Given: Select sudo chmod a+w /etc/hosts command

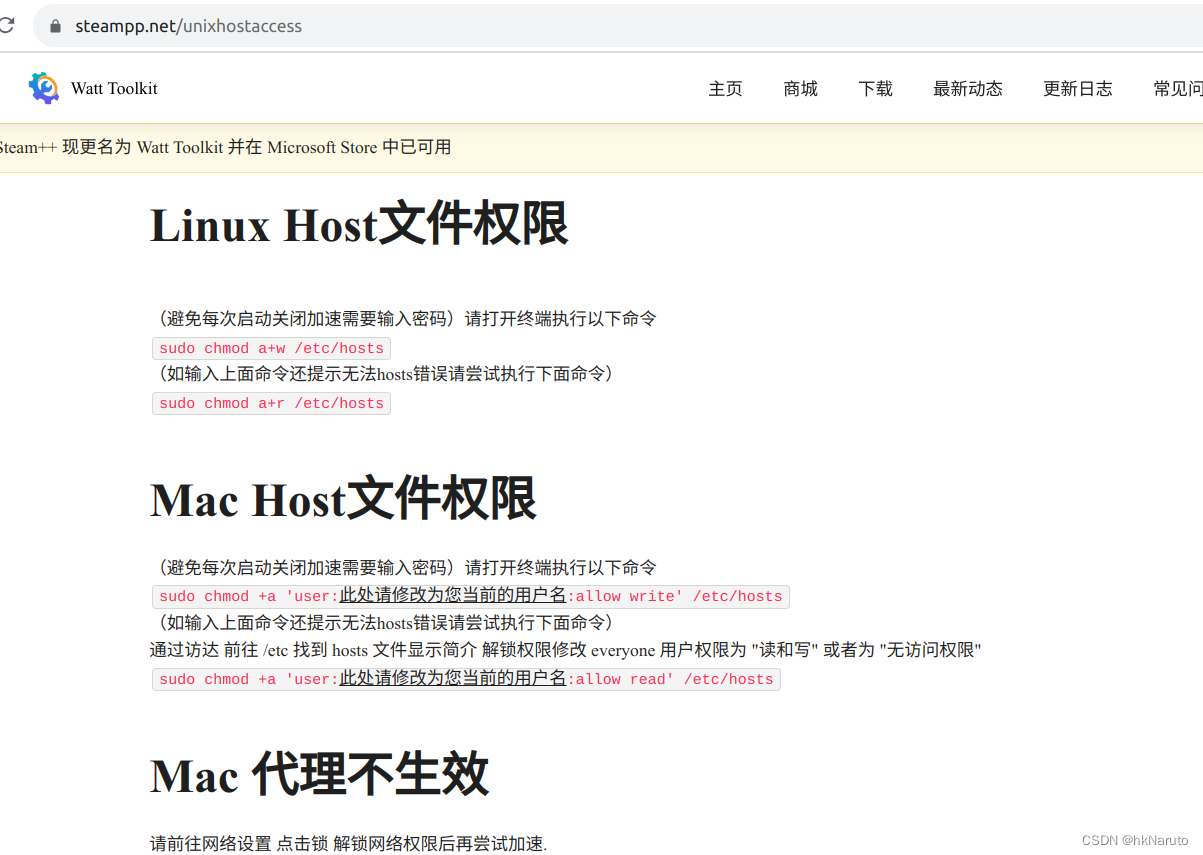Looking at the screenshot, I should (x=271, y=348).
